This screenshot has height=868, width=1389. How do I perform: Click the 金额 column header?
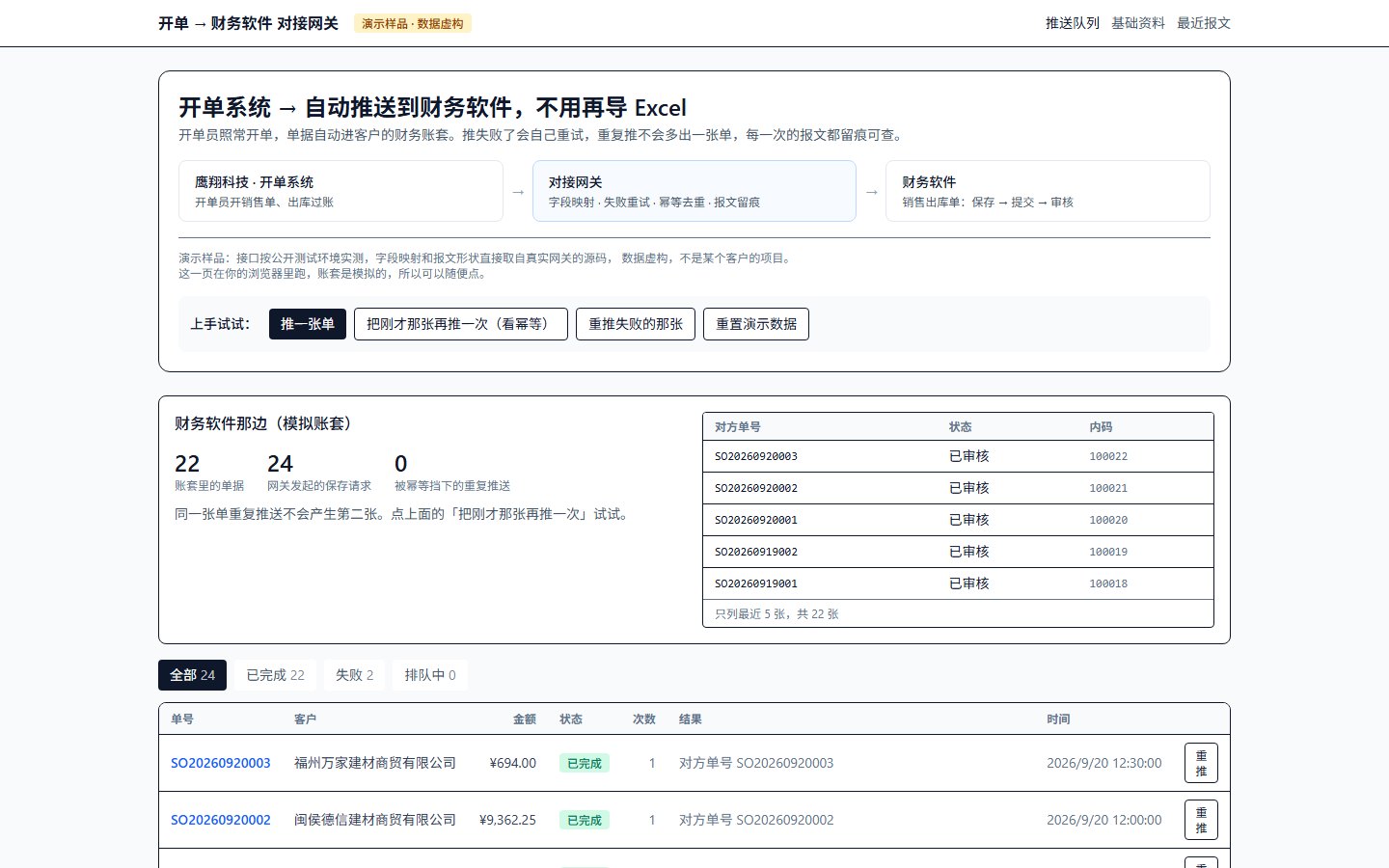point(525,719)
